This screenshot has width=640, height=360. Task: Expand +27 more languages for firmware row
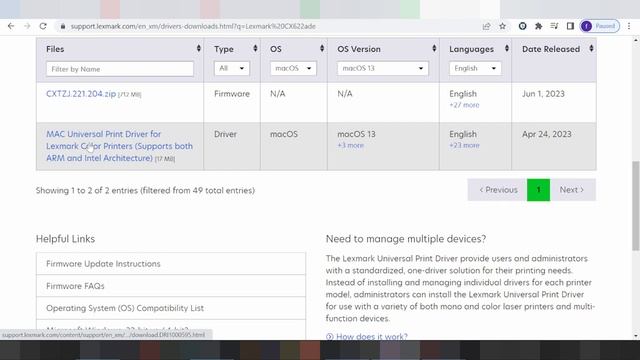point(464,105)
